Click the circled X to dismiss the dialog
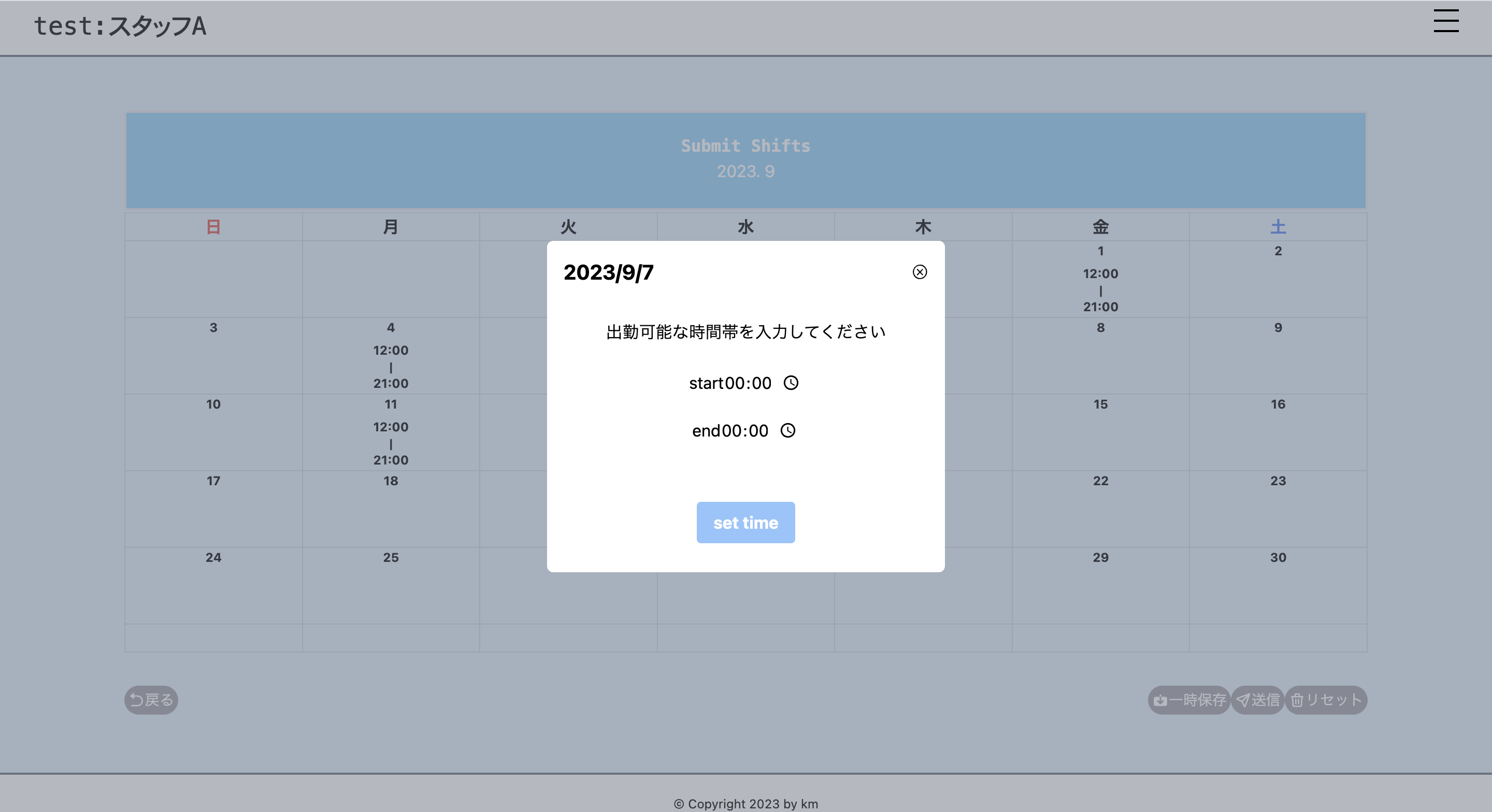Screen dimensions: 1492x812 pyautogui.click(x=920, y=272)
